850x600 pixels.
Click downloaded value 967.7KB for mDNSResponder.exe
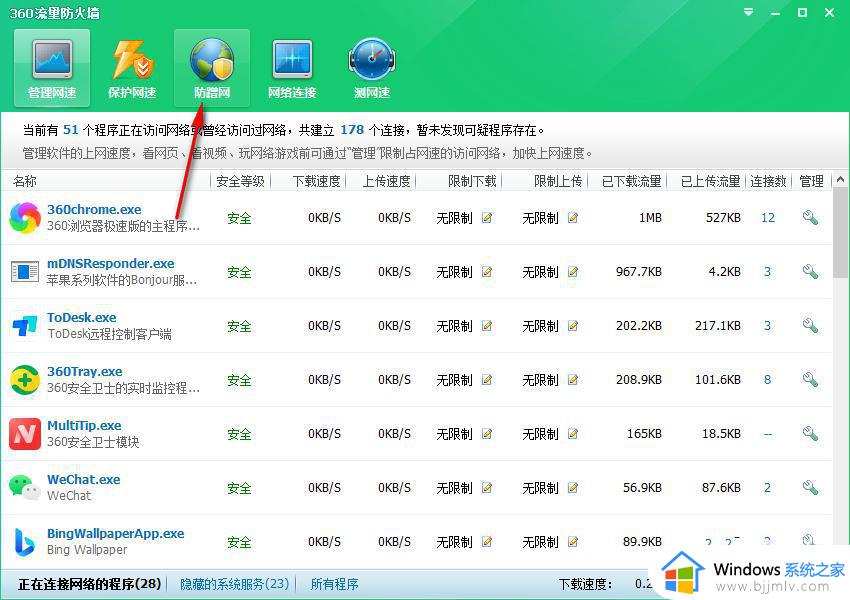(x=639, y=272)
